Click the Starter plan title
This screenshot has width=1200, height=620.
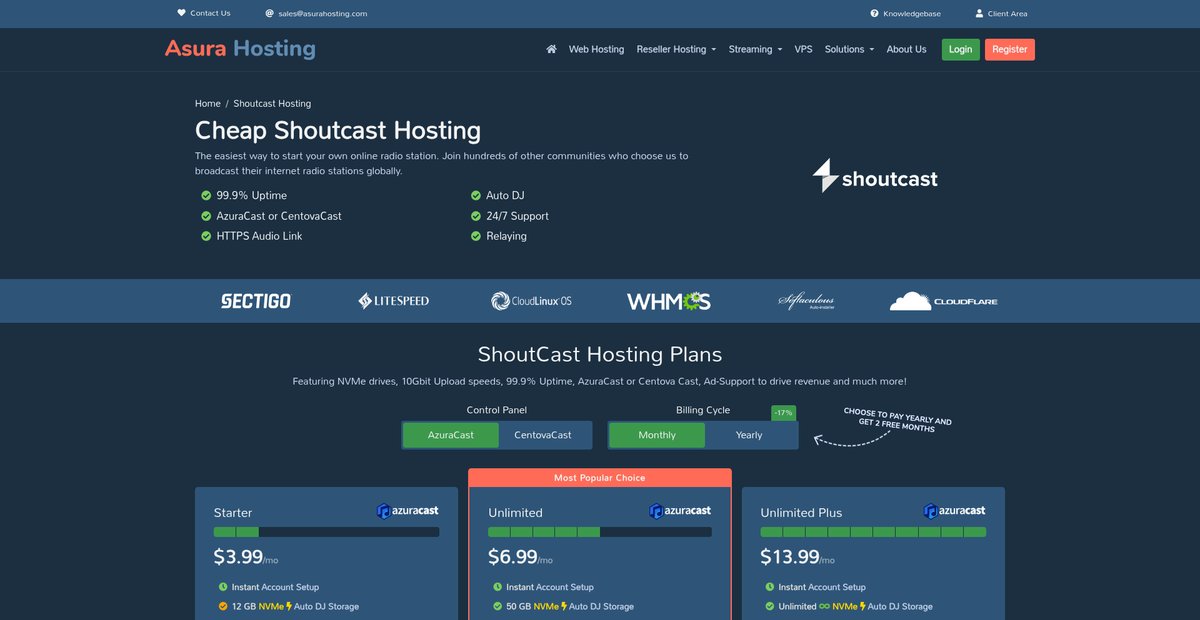pos(233,513)
